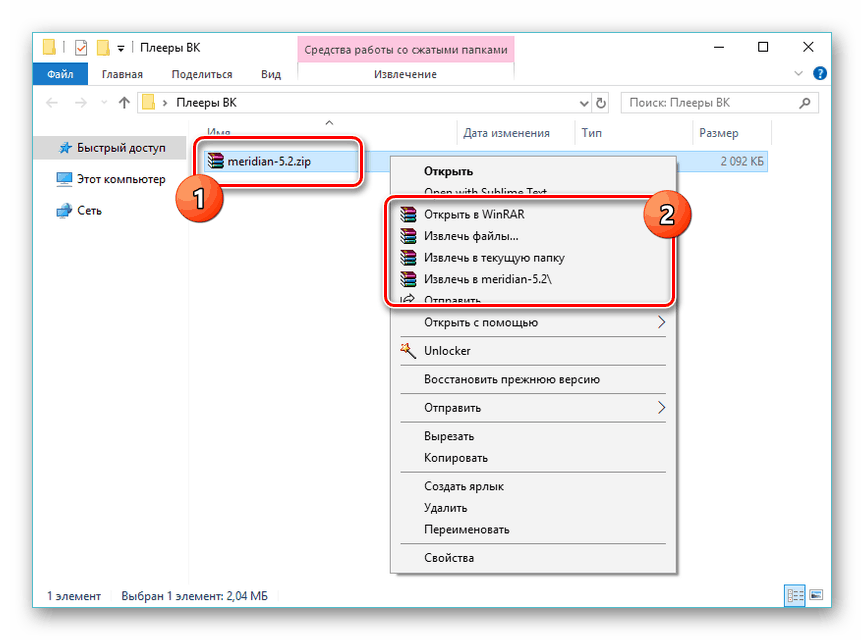This screenshot has height=640, width=864.
Task: Click the Быстрый доступ star icon
Action: 65,148
